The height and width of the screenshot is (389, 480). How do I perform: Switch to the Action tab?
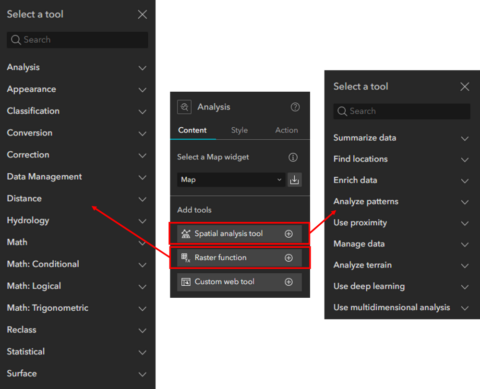(x=286, y=130)
